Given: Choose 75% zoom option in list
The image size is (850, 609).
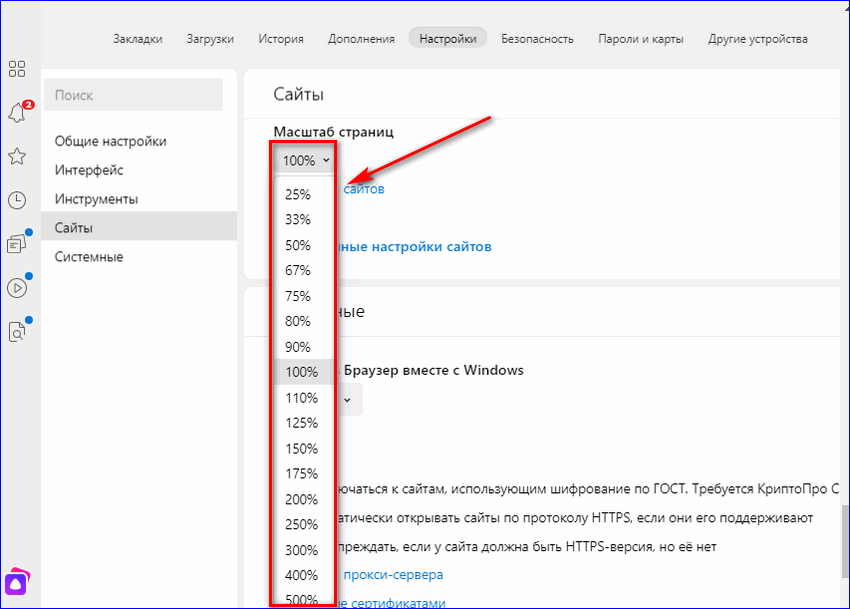Looking at the screenshot, I should click(298, 296).
